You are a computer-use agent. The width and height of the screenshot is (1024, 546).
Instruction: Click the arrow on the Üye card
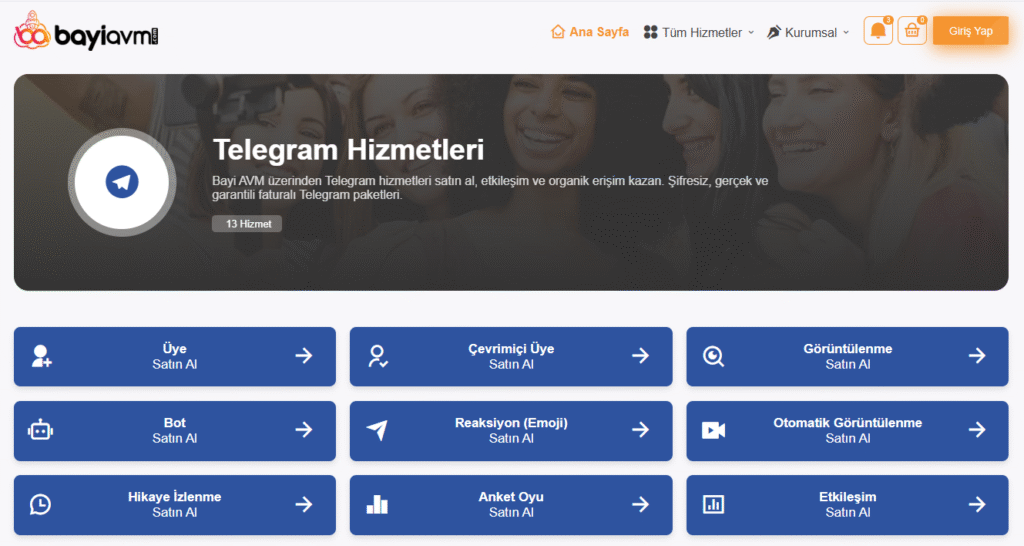(304, 356)
